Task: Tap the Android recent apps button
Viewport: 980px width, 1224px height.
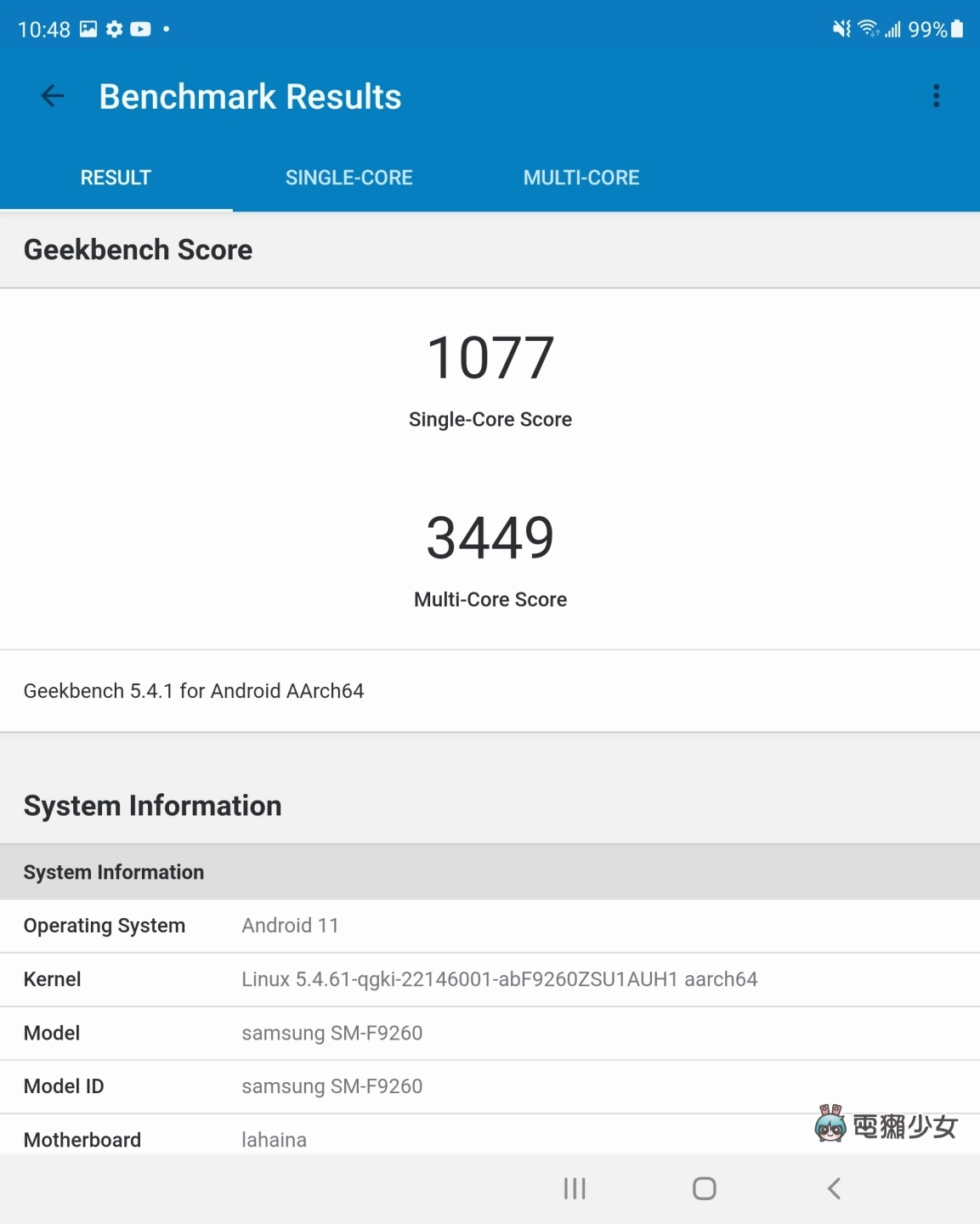Action: 575,1188
